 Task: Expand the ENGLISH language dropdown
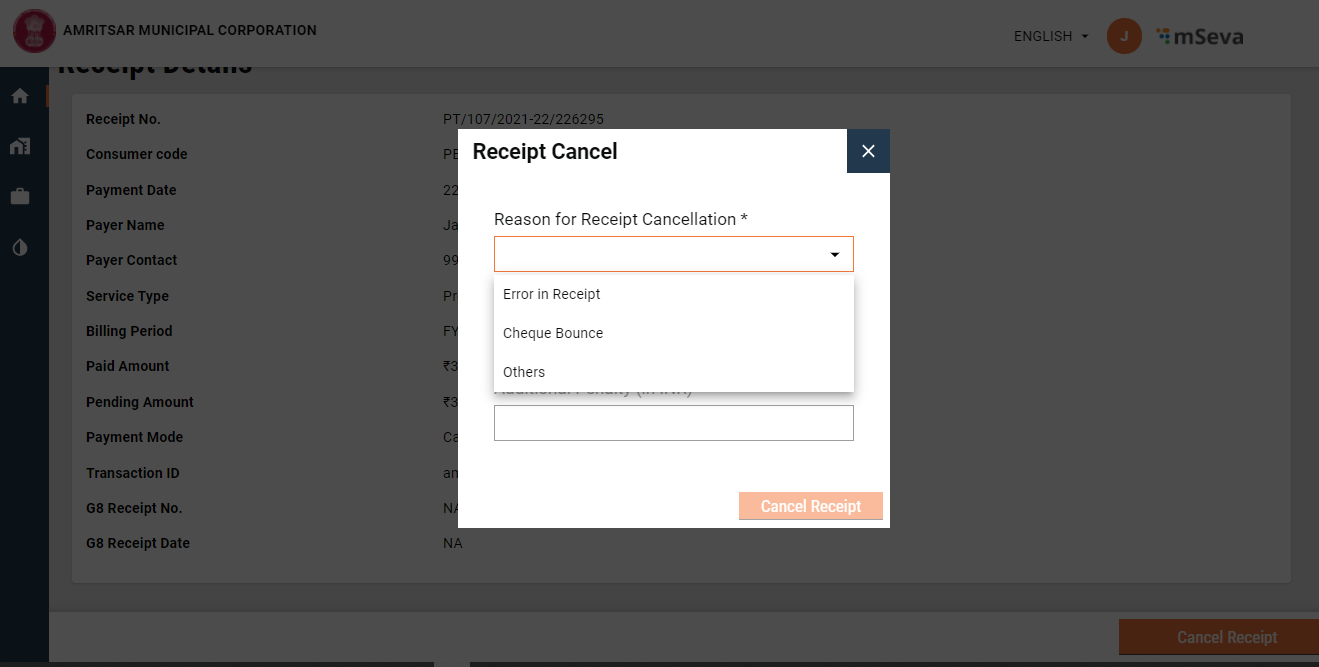click(x=1050, y=37)
